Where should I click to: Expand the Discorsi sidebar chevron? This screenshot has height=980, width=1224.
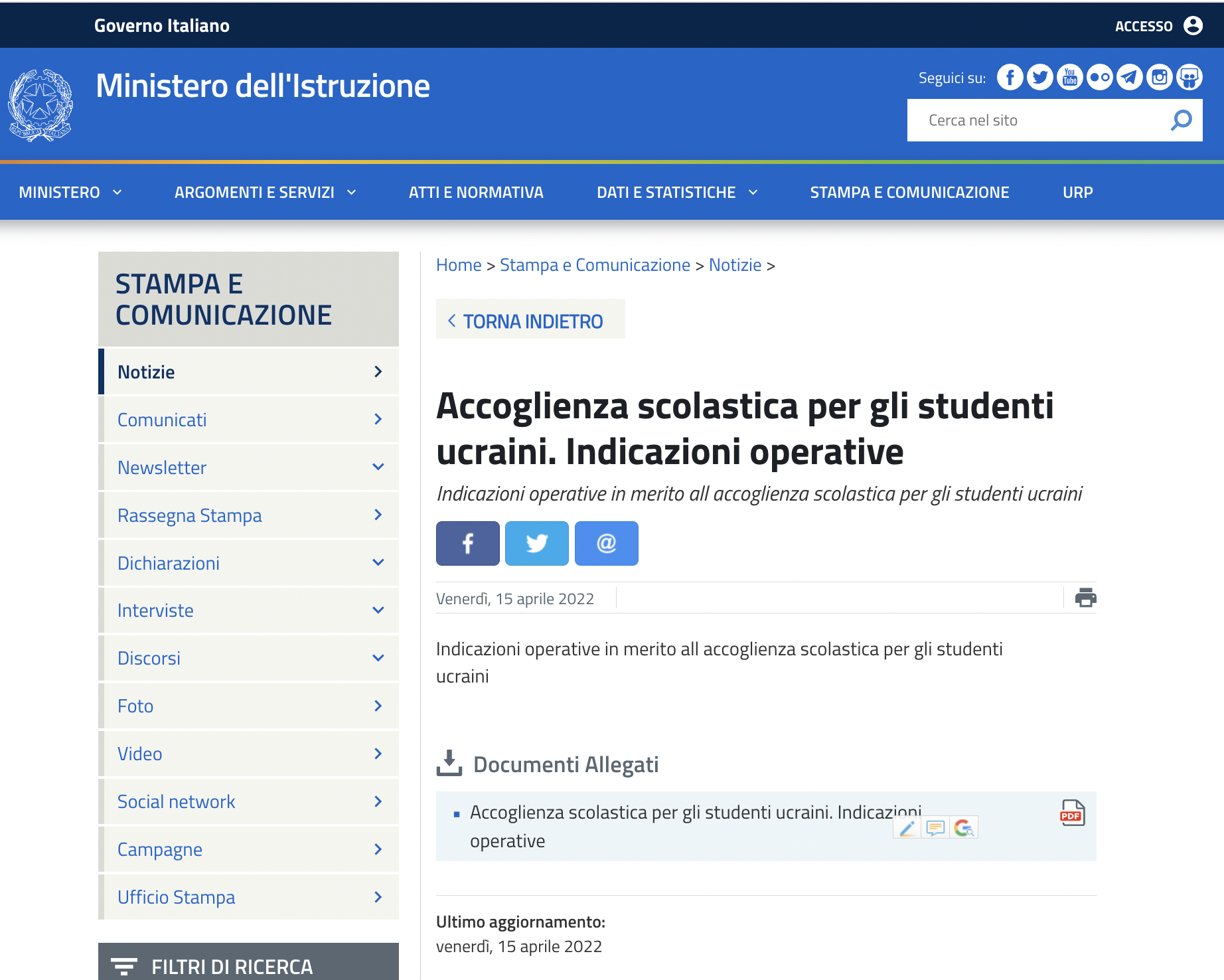pyautogui.click(x=378, y=658)
